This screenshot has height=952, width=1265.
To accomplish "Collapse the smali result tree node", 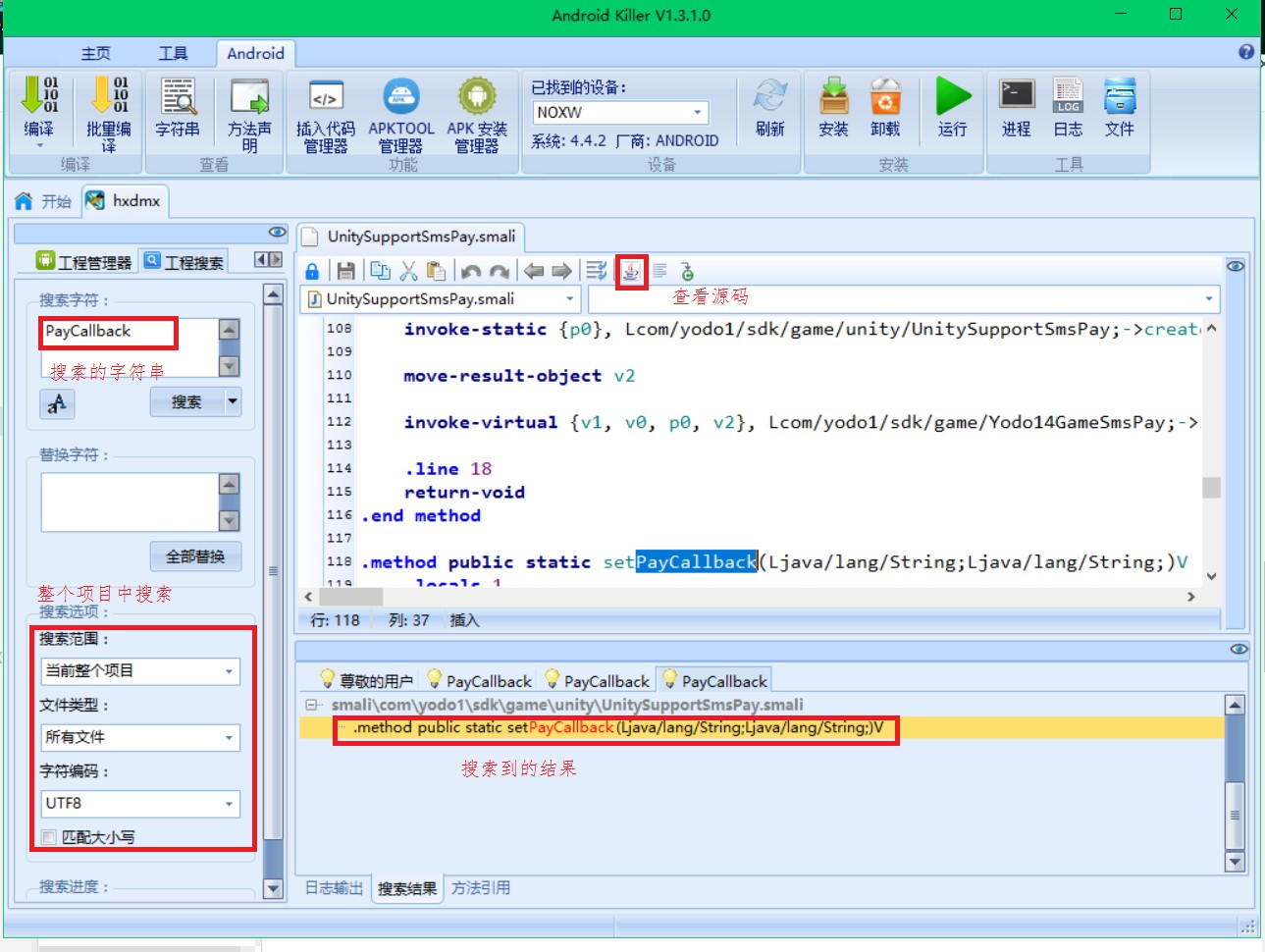I will (311, 705).
